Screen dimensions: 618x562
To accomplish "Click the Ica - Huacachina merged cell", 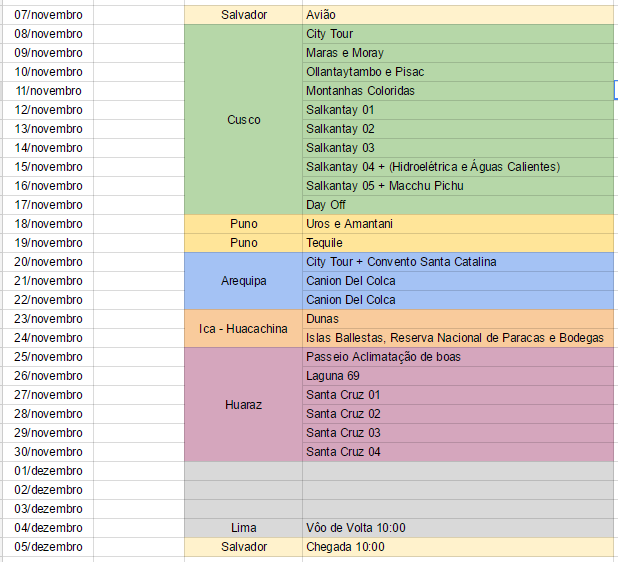I will (243, 329).
